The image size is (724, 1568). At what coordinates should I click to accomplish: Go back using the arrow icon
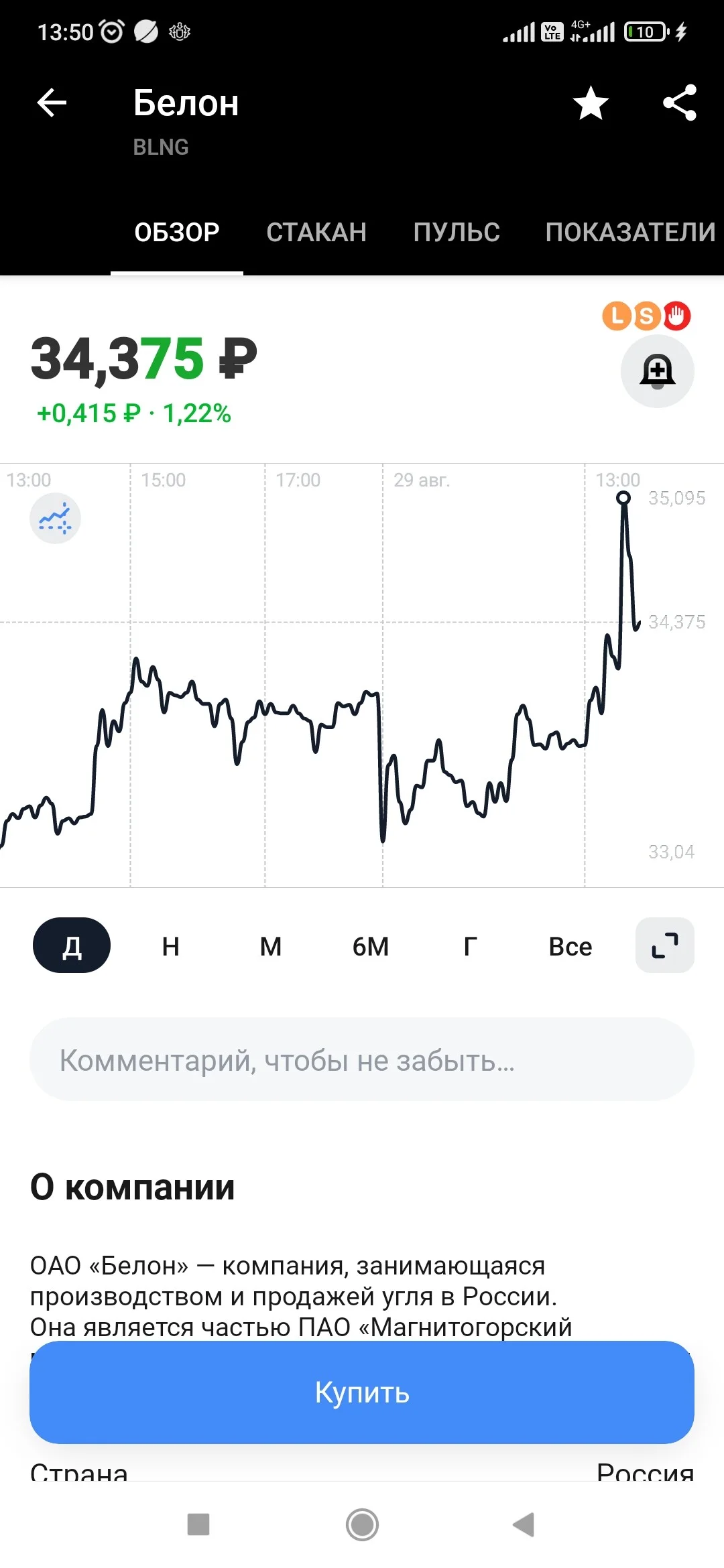coord(52,103)
